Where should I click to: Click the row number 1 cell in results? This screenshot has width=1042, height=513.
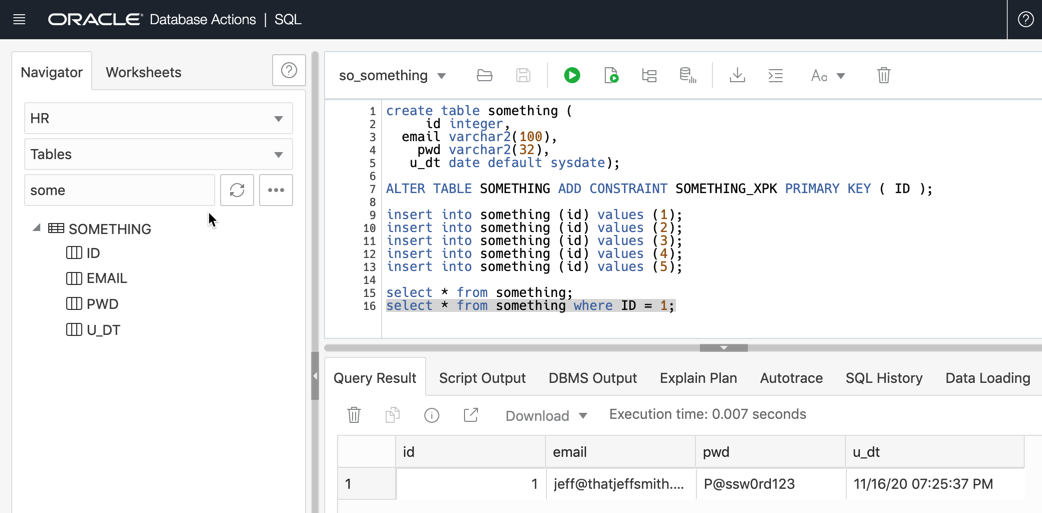click(x=366, y=484)
